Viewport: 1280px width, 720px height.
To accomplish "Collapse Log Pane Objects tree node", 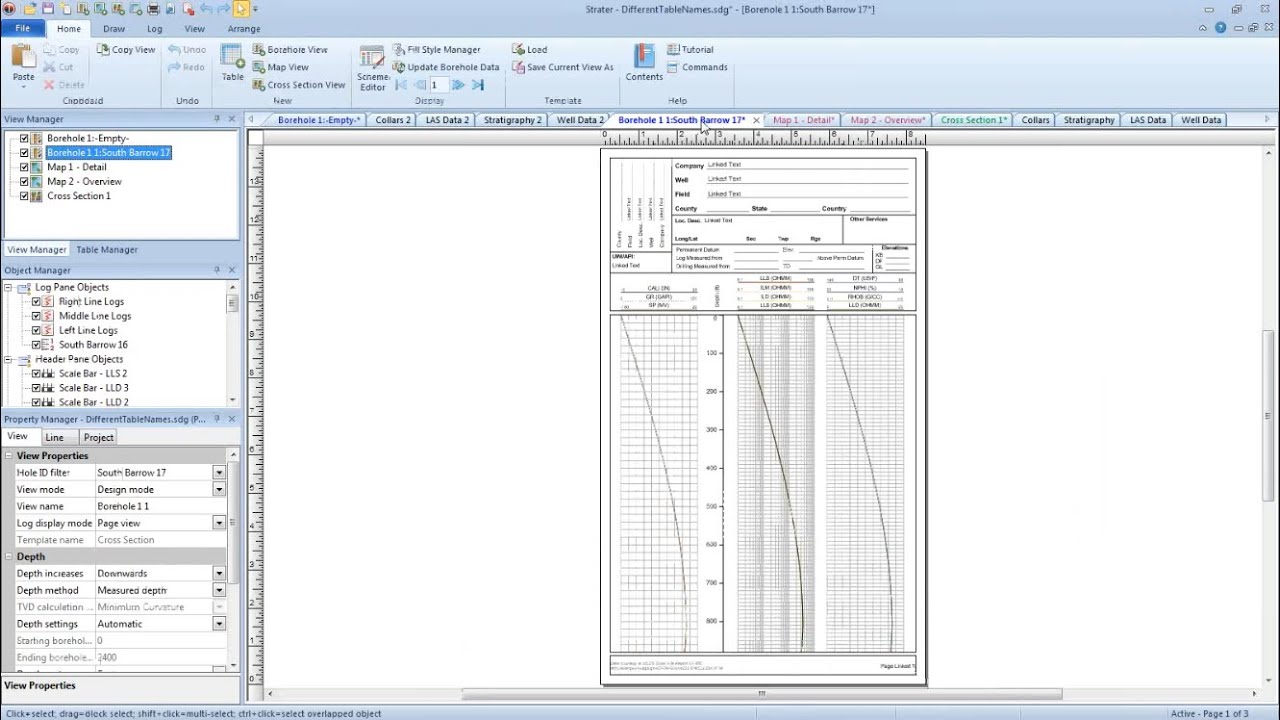I will (x=9, y=287).
